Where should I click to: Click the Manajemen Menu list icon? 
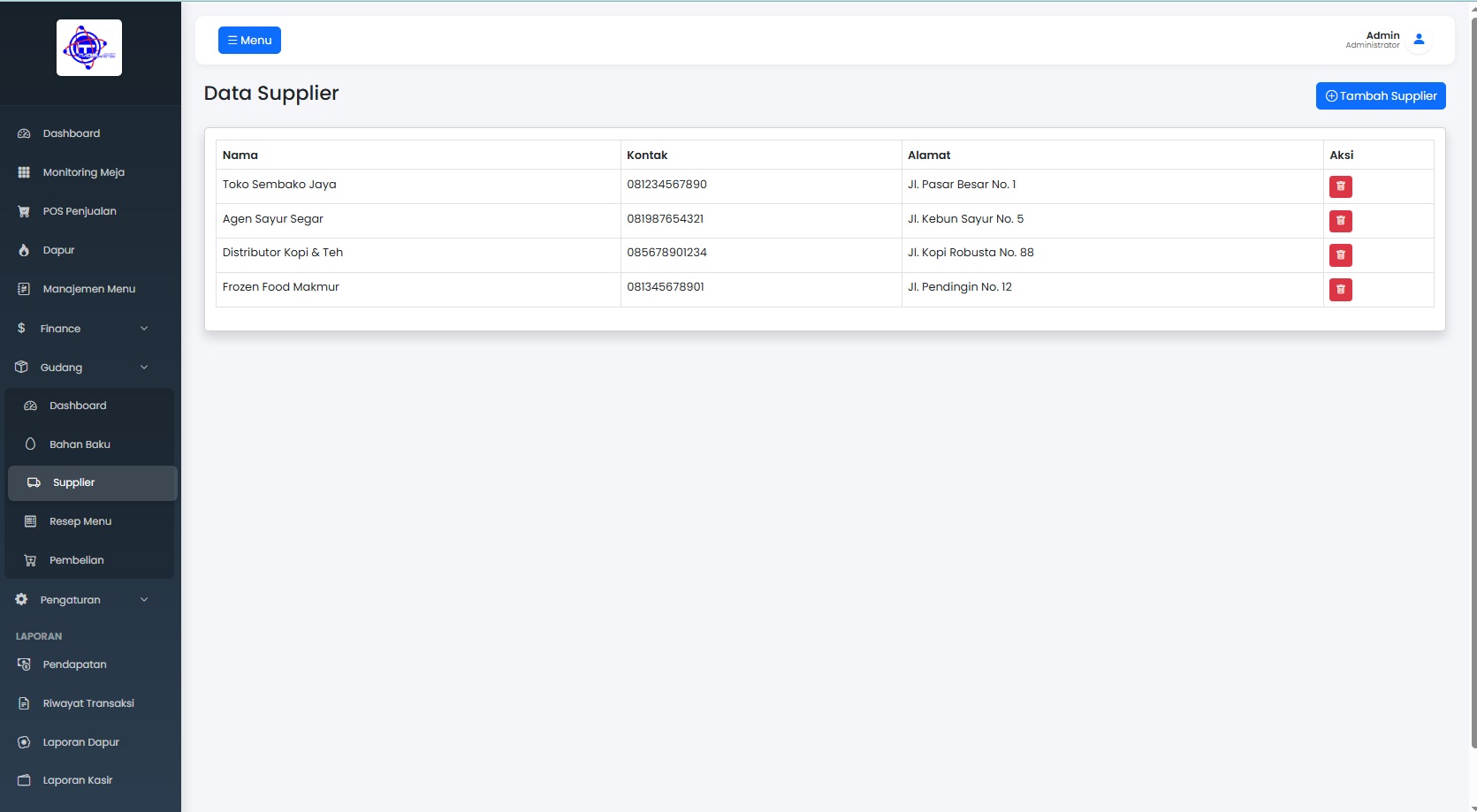click(x=24, y=289)
